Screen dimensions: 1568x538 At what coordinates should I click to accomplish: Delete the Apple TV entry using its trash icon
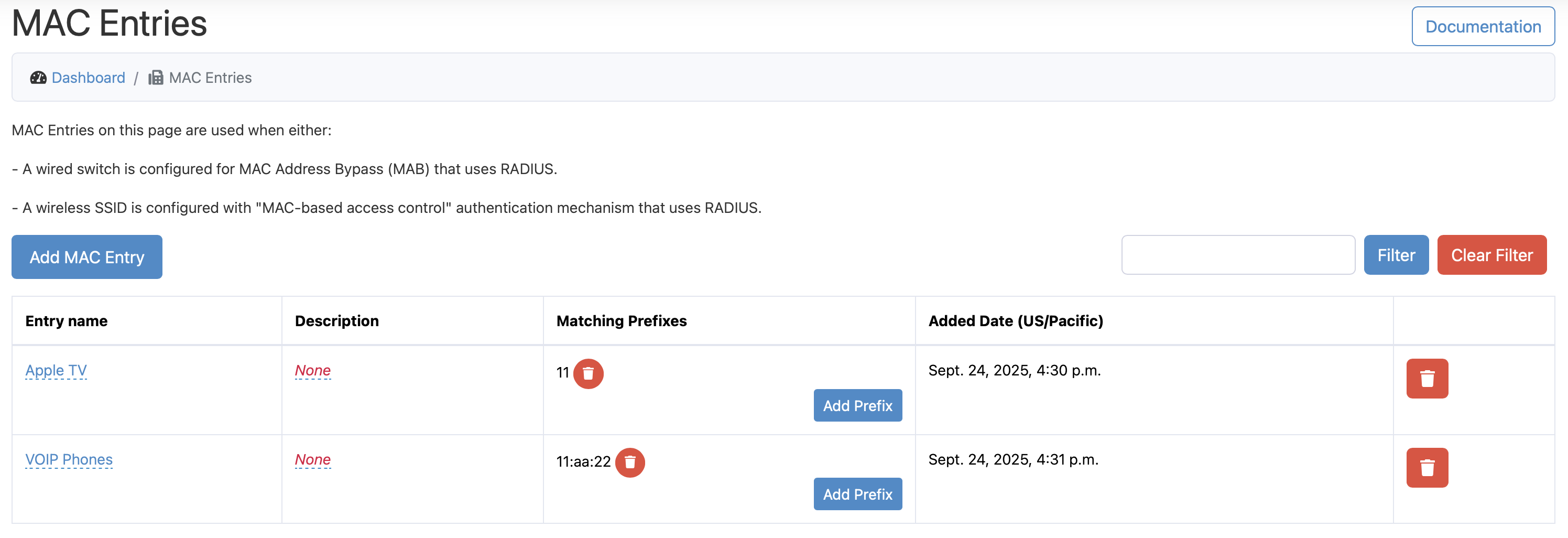coord(1427,379)
